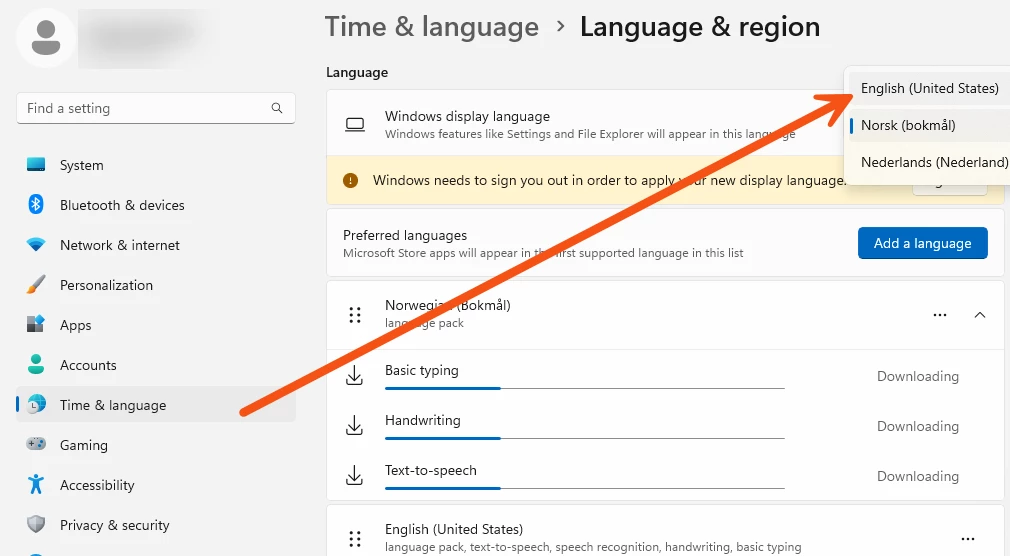The image size is (1010, 556).
Task: Click Add a language button
Action: coord(922,243)
